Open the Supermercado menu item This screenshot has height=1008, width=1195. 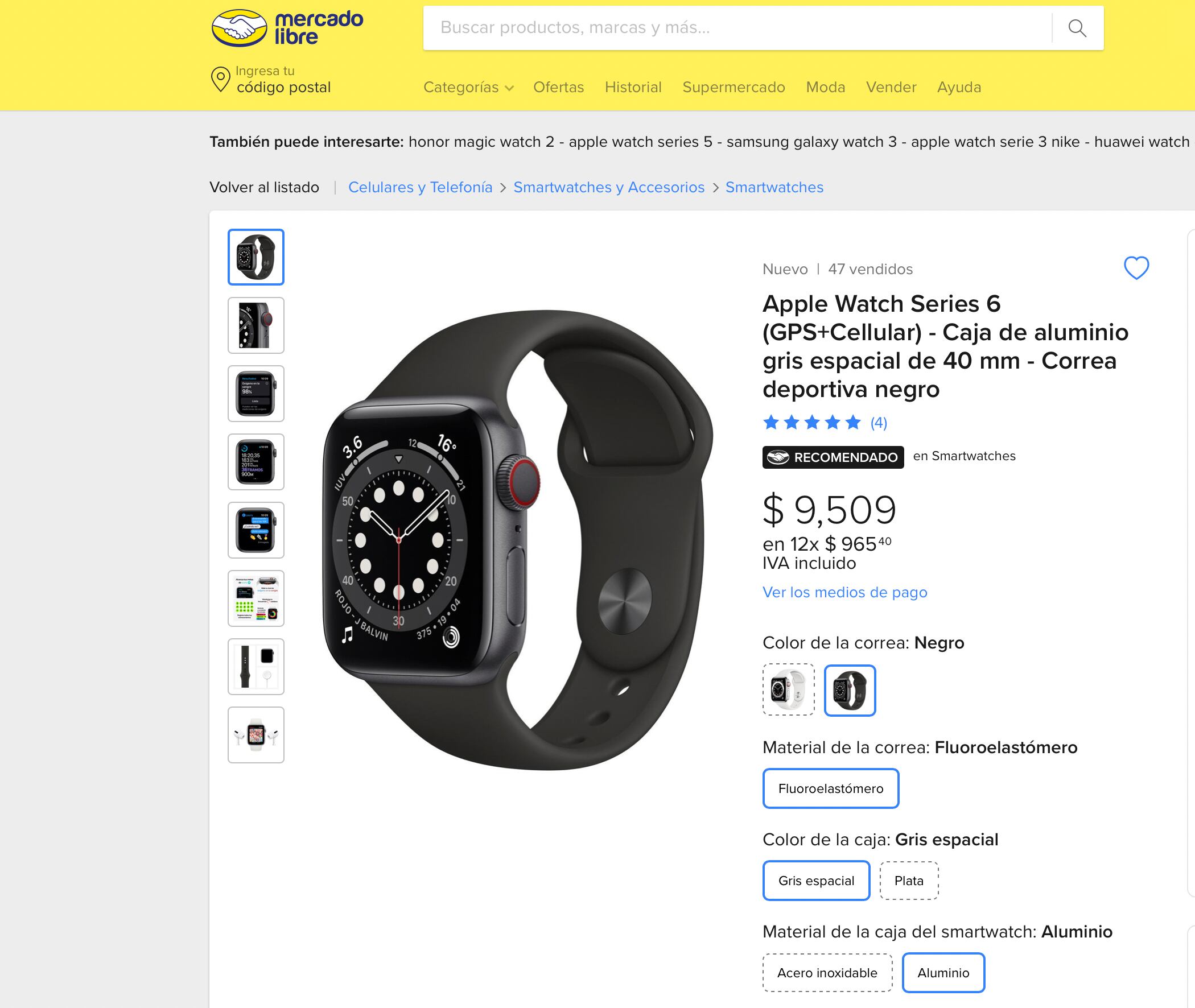tap(734, 88)
